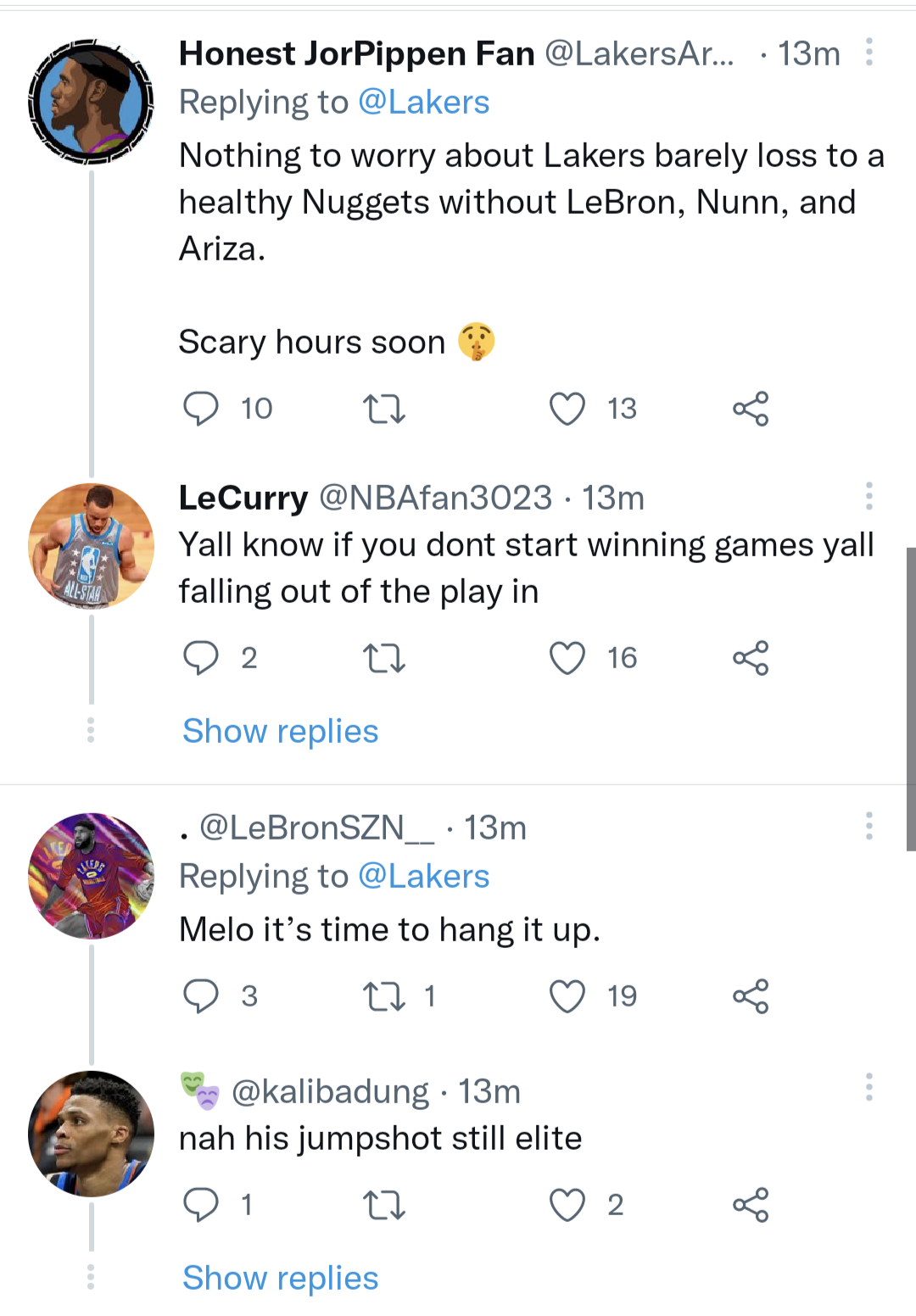Open more options menu on LeCurry's tweet
916x1316 pixels.
(869, 496)
